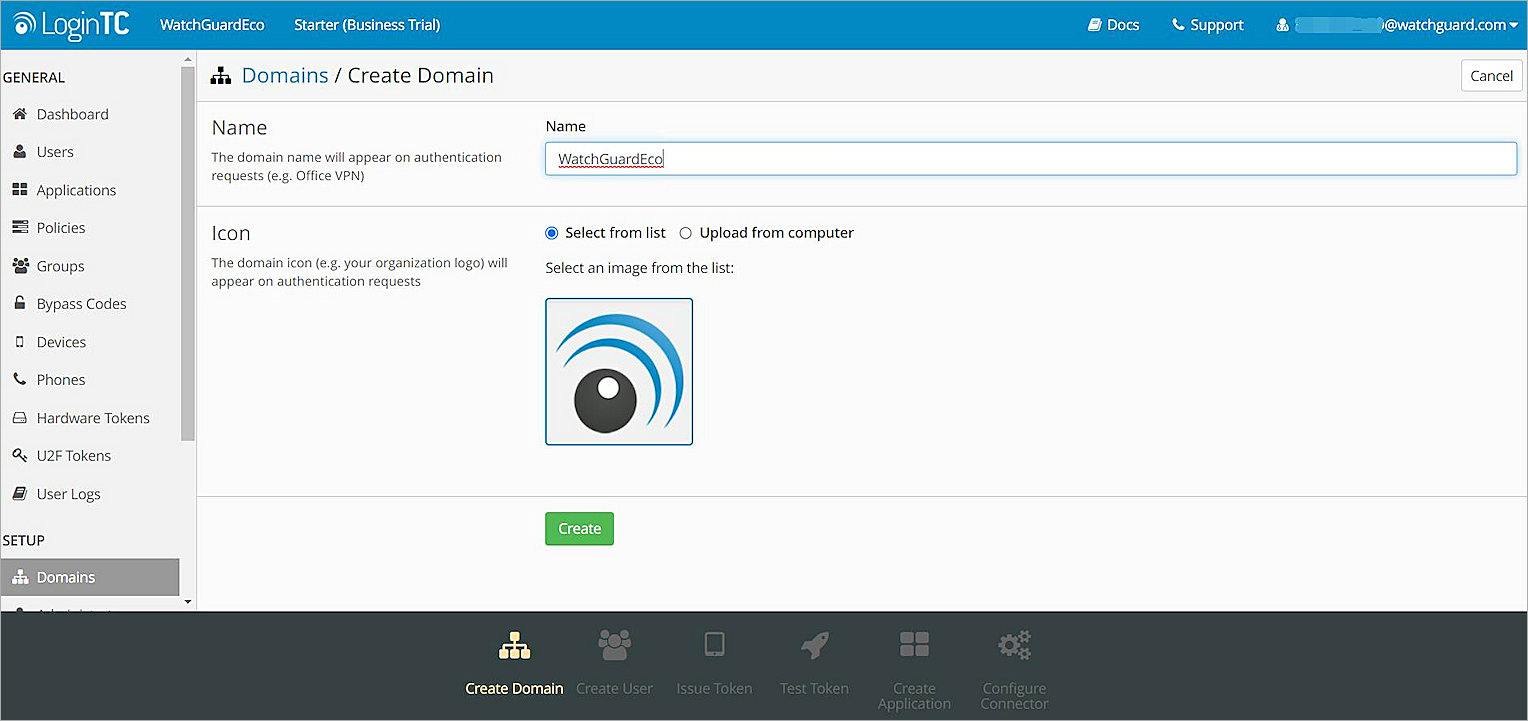Open the Hardware Tokens page
The height and width of the screenshot is (721, 1528).
coord(92,417)
